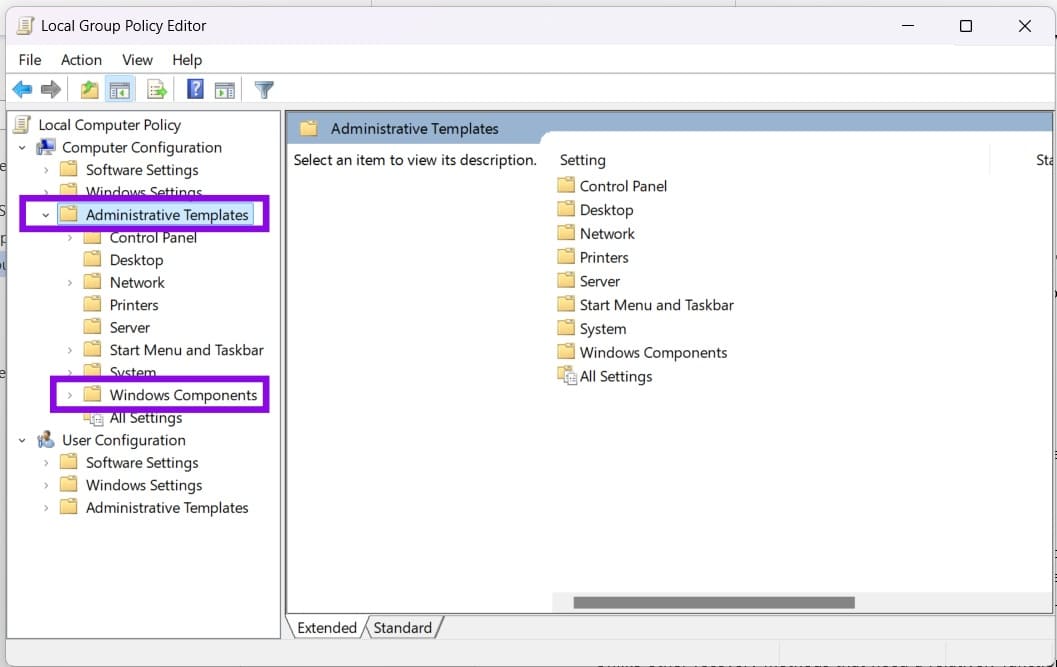Collapse the User Configuration node
Image resolution: width=1057 pixels, height=667 pixels.
(x=22, y=440)
